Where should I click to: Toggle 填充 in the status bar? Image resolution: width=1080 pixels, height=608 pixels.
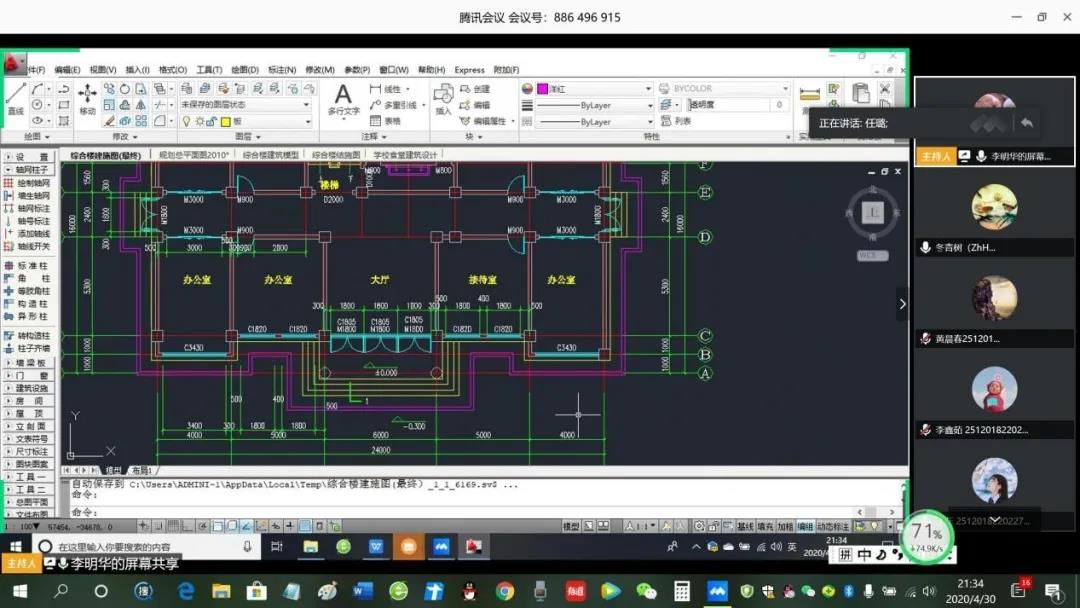(765, 526)
